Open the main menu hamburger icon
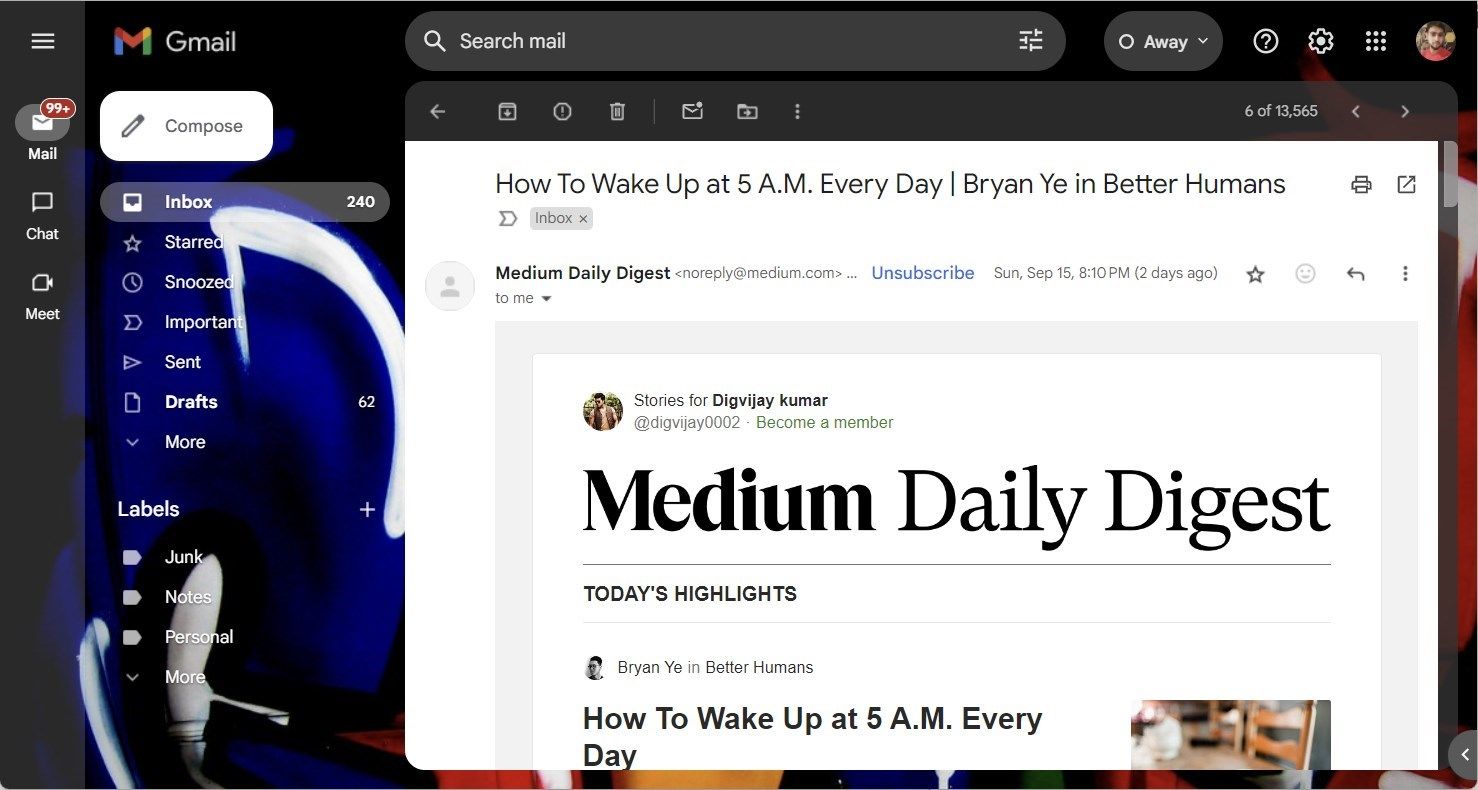The image size is (1478, 790). tap(43, 41)
